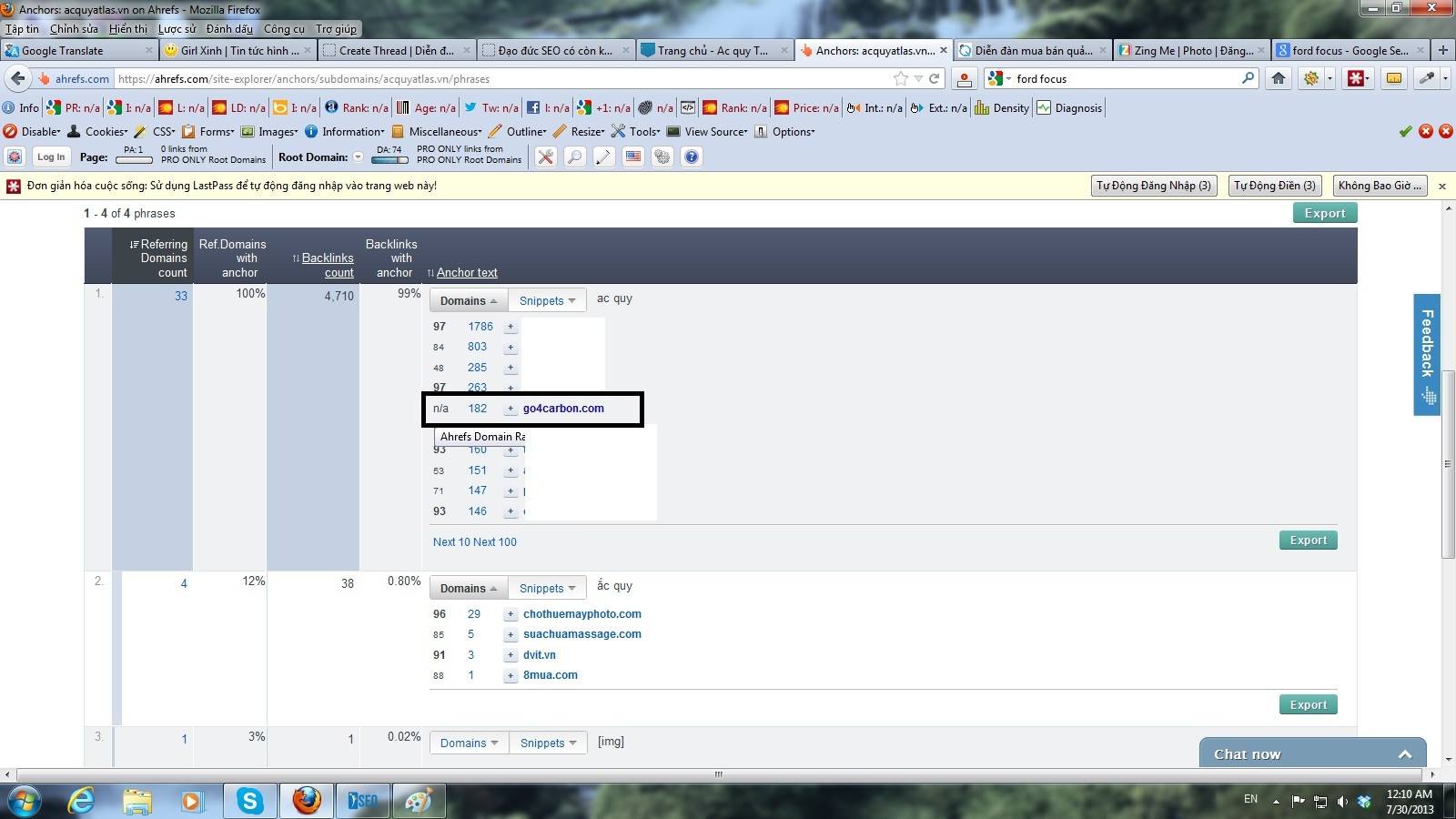
Task: Open Domains dropdown for 'ac quy' anchor
Action: tap(469, 300)
